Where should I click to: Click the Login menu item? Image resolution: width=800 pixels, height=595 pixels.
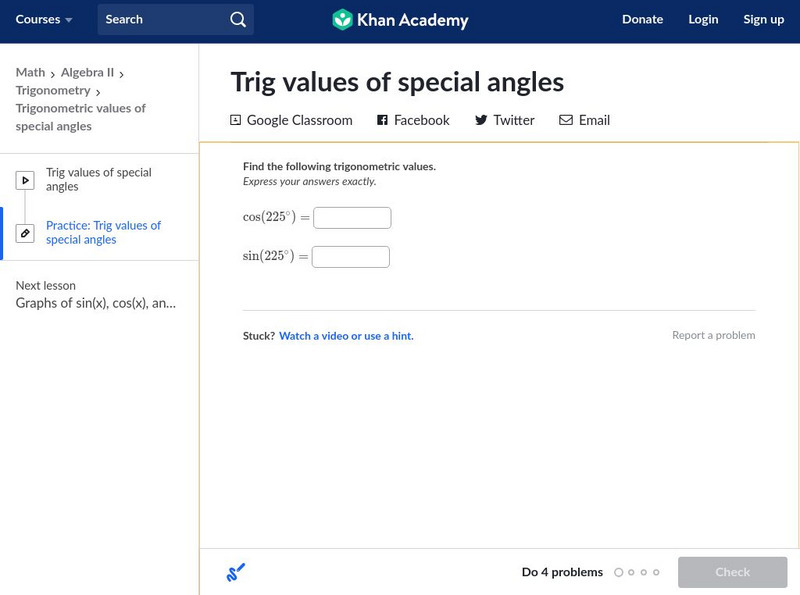pos(703,19)
